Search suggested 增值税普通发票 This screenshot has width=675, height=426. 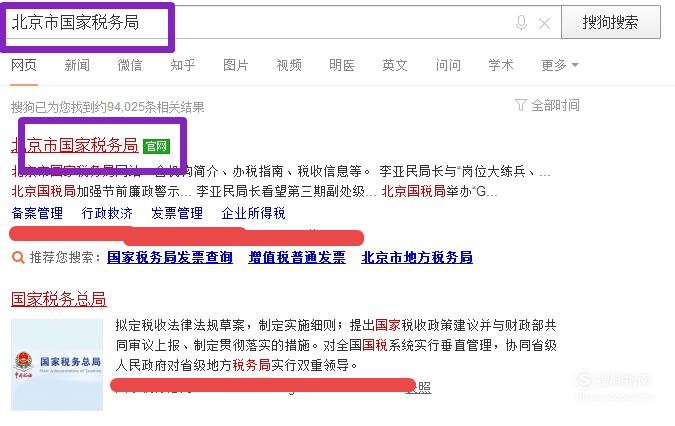point(297,257)
